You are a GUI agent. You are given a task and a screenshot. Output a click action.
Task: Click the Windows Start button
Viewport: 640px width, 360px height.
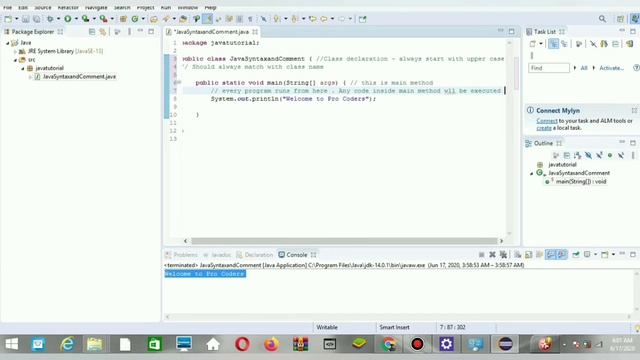point(11,344)
